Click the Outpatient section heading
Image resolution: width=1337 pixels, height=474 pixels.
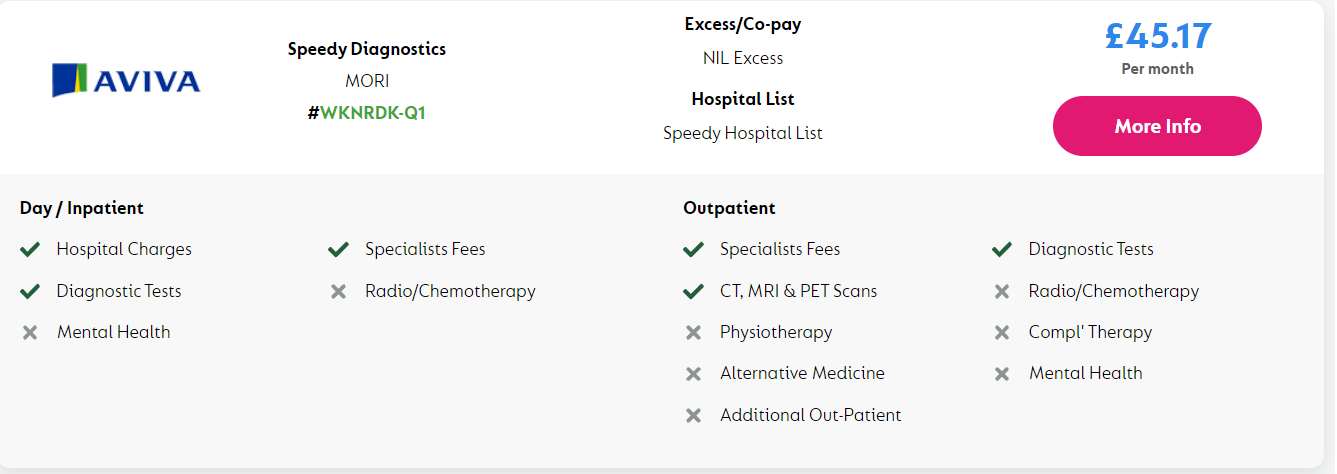[x=729, y=208]
